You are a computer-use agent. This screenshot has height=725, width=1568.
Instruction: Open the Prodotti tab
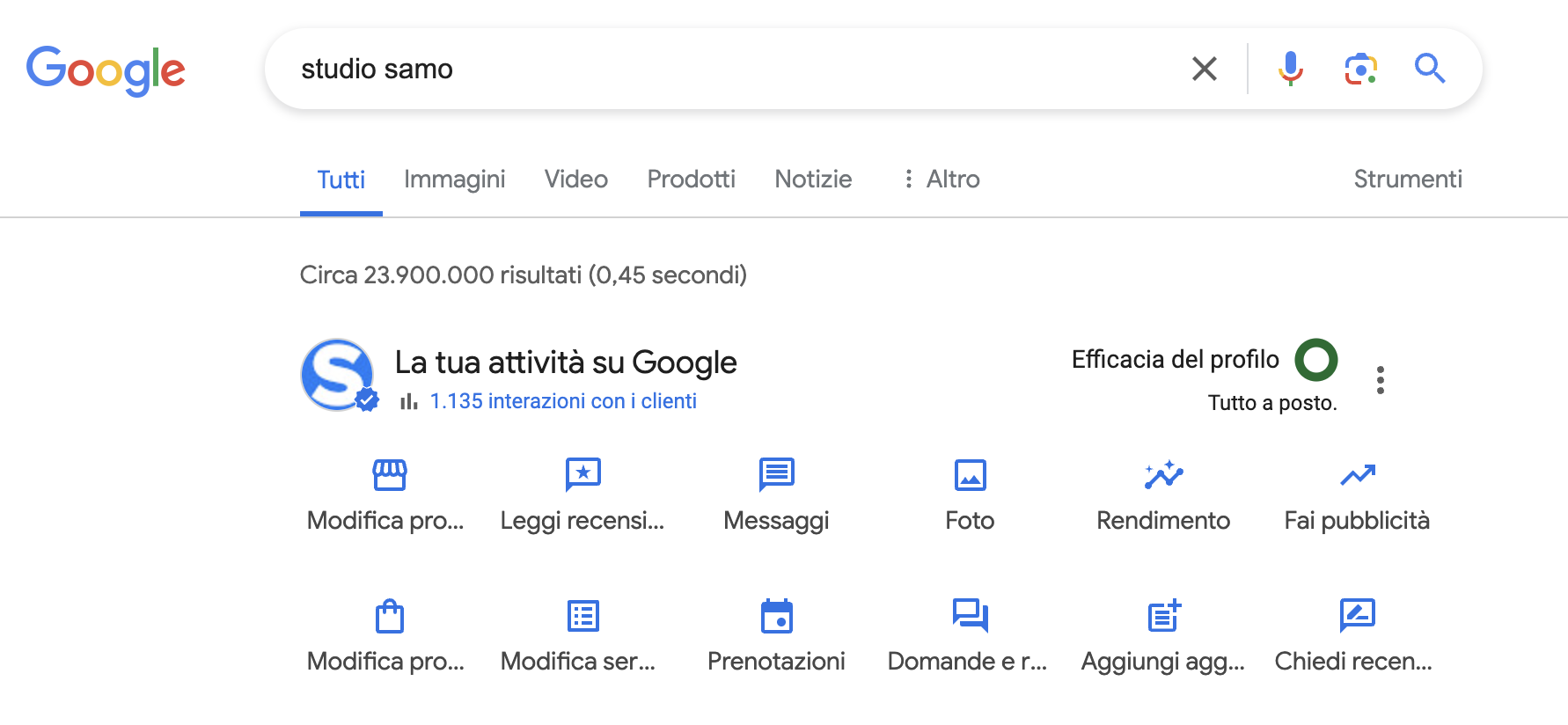point(691,179)
